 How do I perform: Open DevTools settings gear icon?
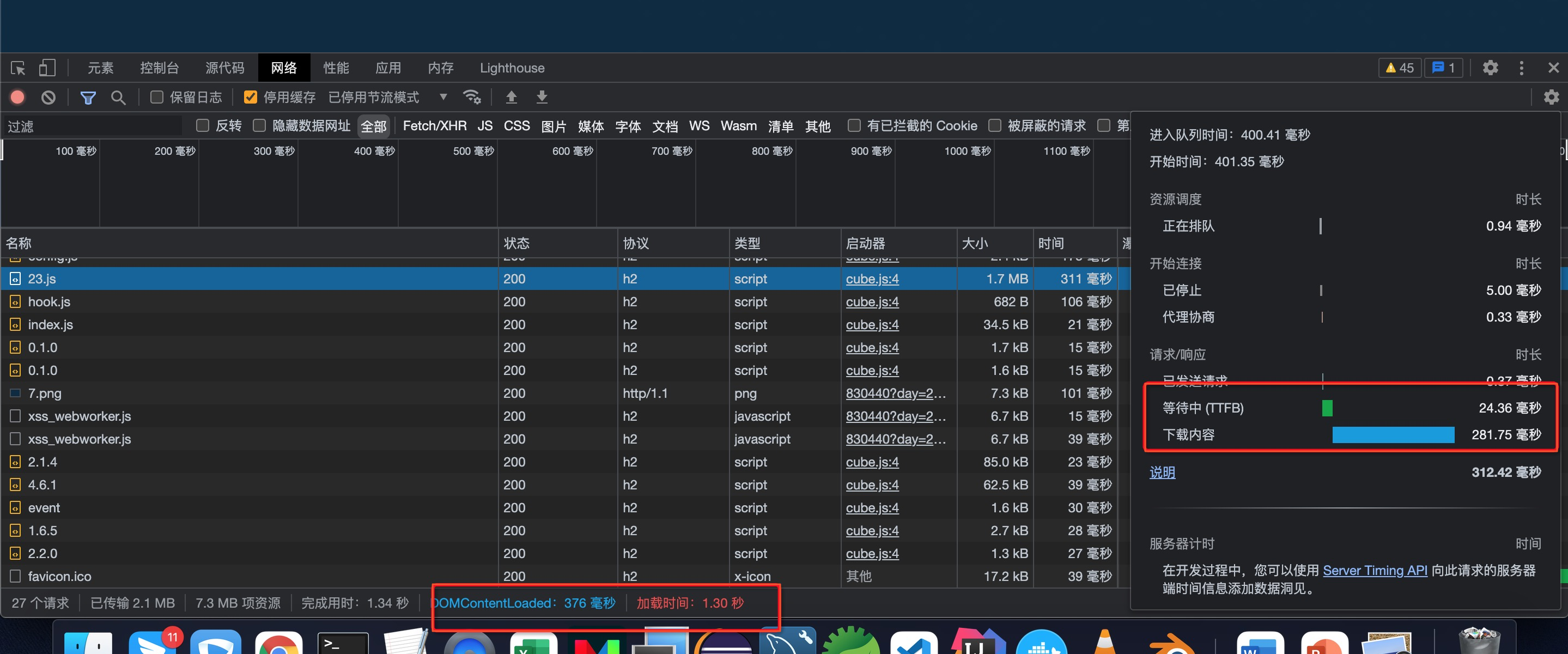click(1490, 68)
